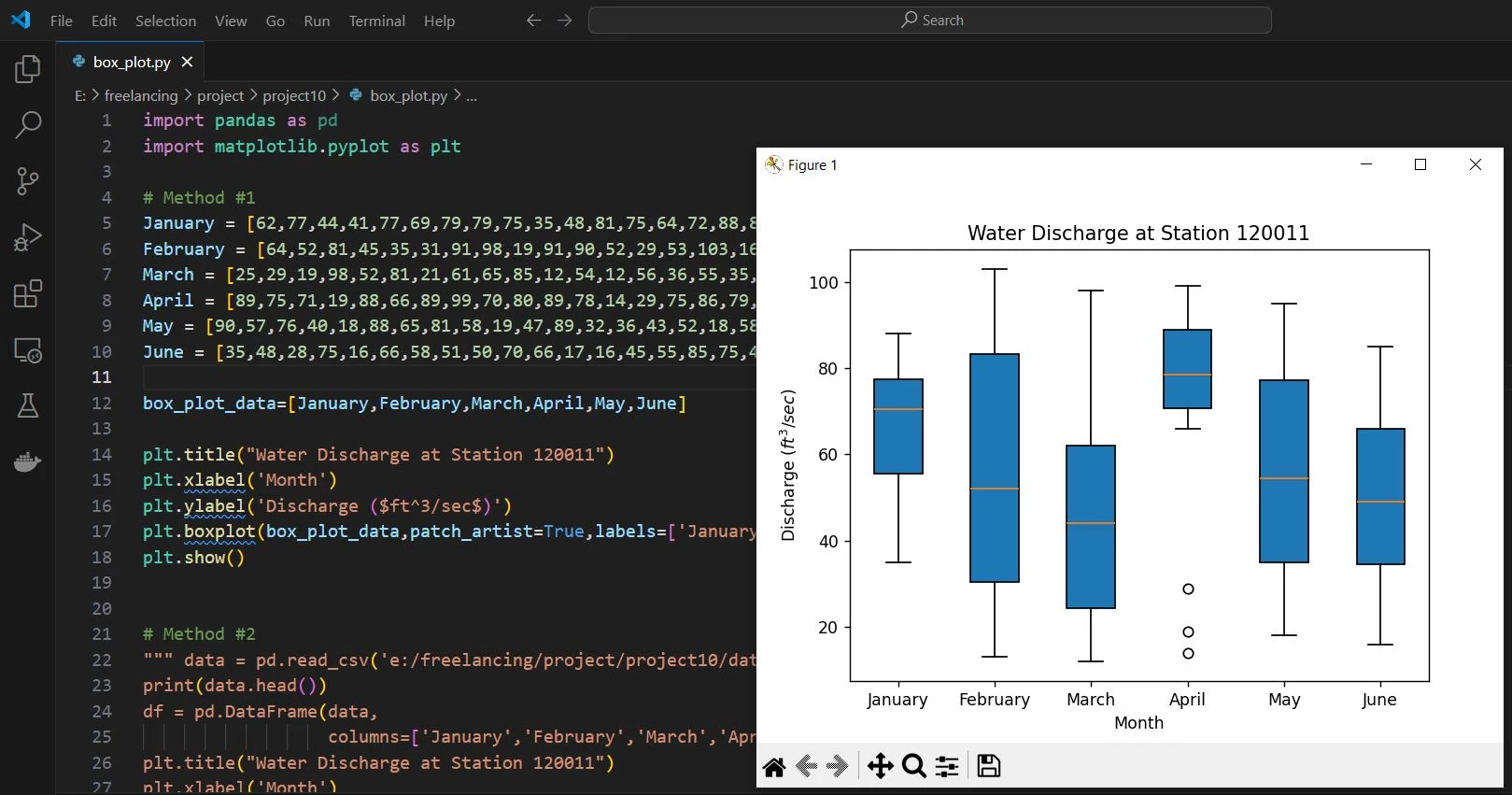This screenshot has width=1512, height=795.
Task: Expand the box_plot.py breadcrumb item
Action: click(408, 95)
